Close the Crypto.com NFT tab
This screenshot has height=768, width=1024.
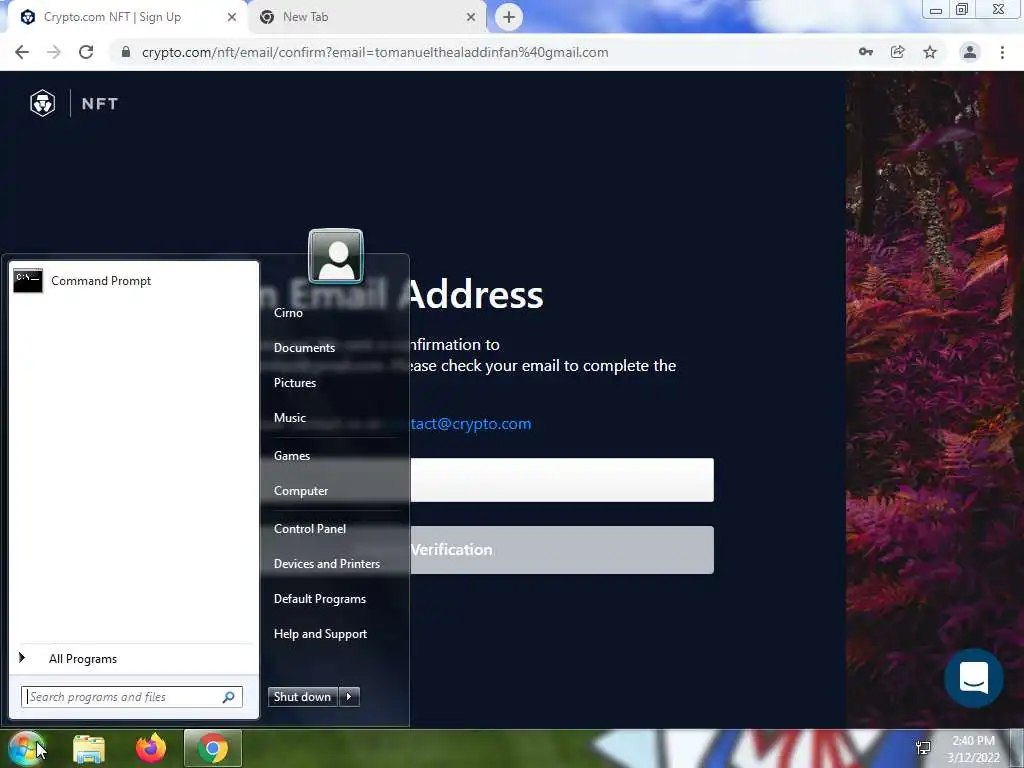tap(232, 17)
